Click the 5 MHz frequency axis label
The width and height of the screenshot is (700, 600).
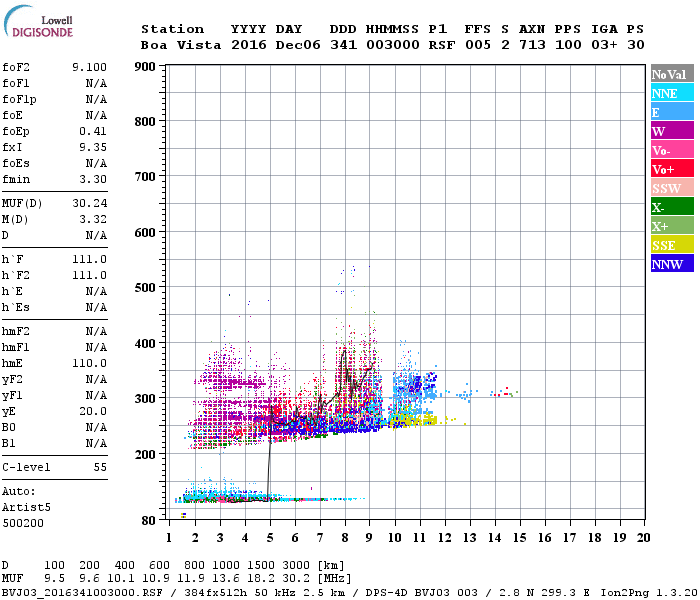[270, 538]
